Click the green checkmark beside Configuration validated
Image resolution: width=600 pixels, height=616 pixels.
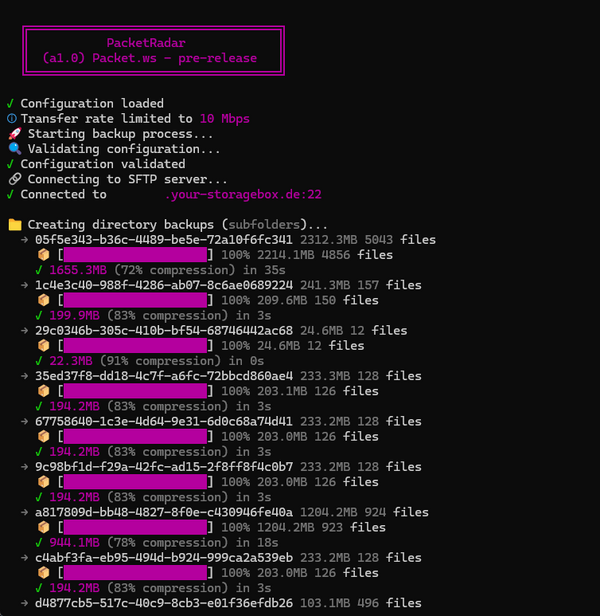point(11,164)
